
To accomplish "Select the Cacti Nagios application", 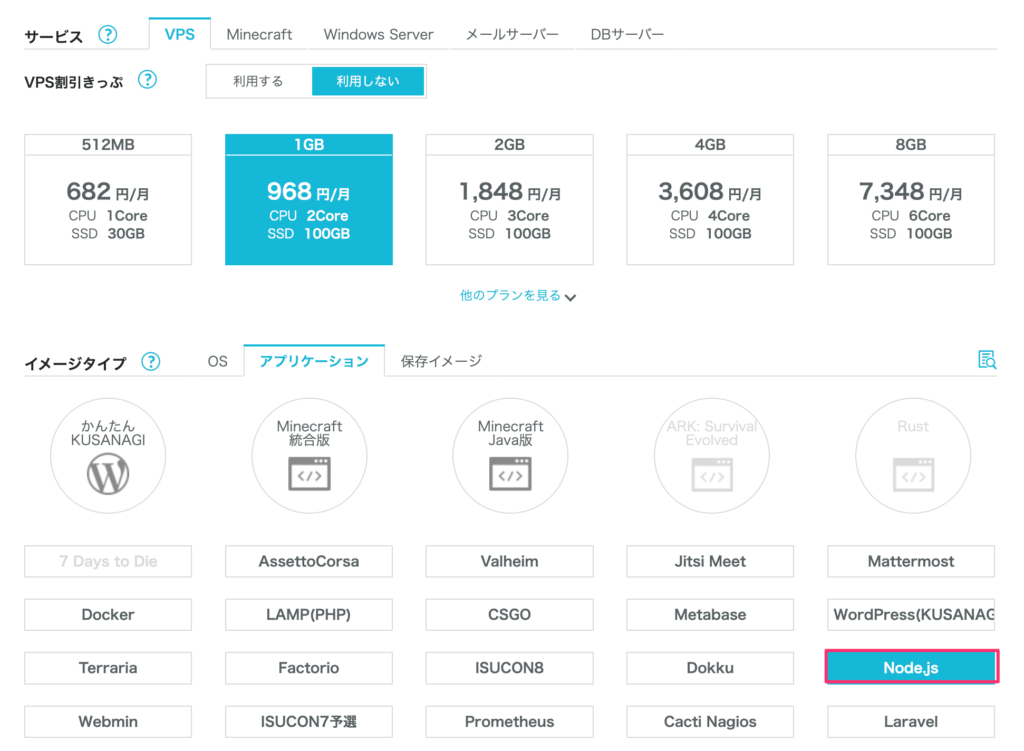I will click(710, 722).
